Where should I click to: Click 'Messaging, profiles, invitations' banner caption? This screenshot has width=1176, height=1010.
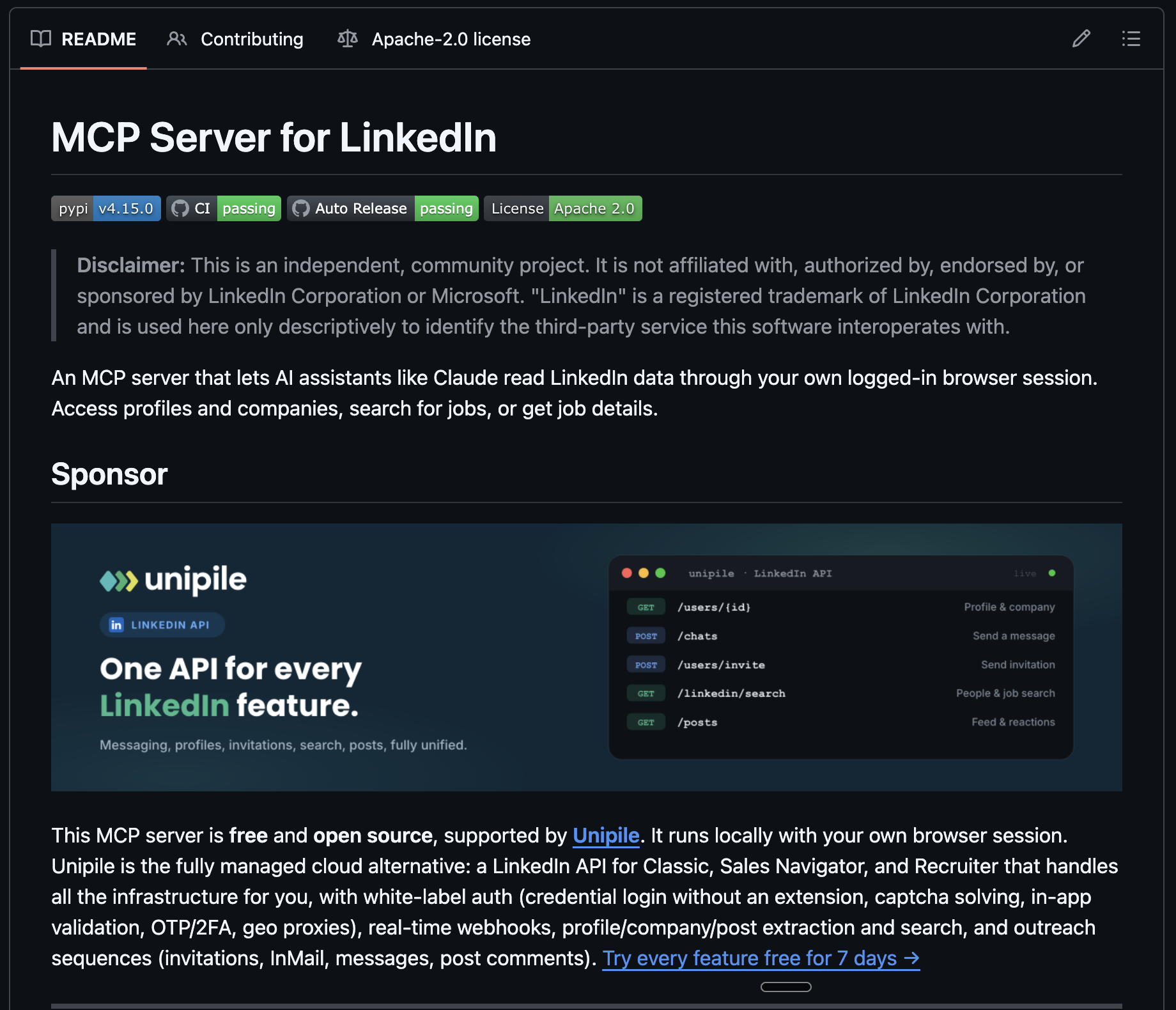[283, 745]
